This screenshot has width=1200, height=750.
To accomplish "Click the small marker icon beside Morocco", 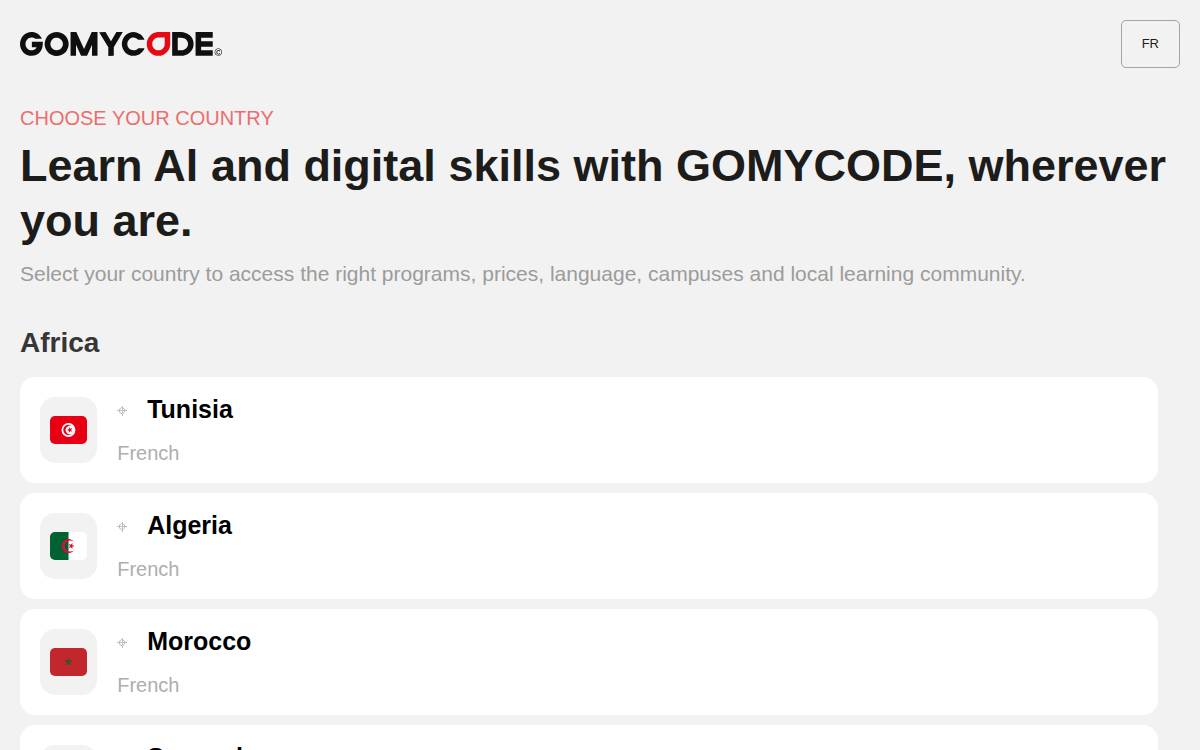I will click(122, 643).
